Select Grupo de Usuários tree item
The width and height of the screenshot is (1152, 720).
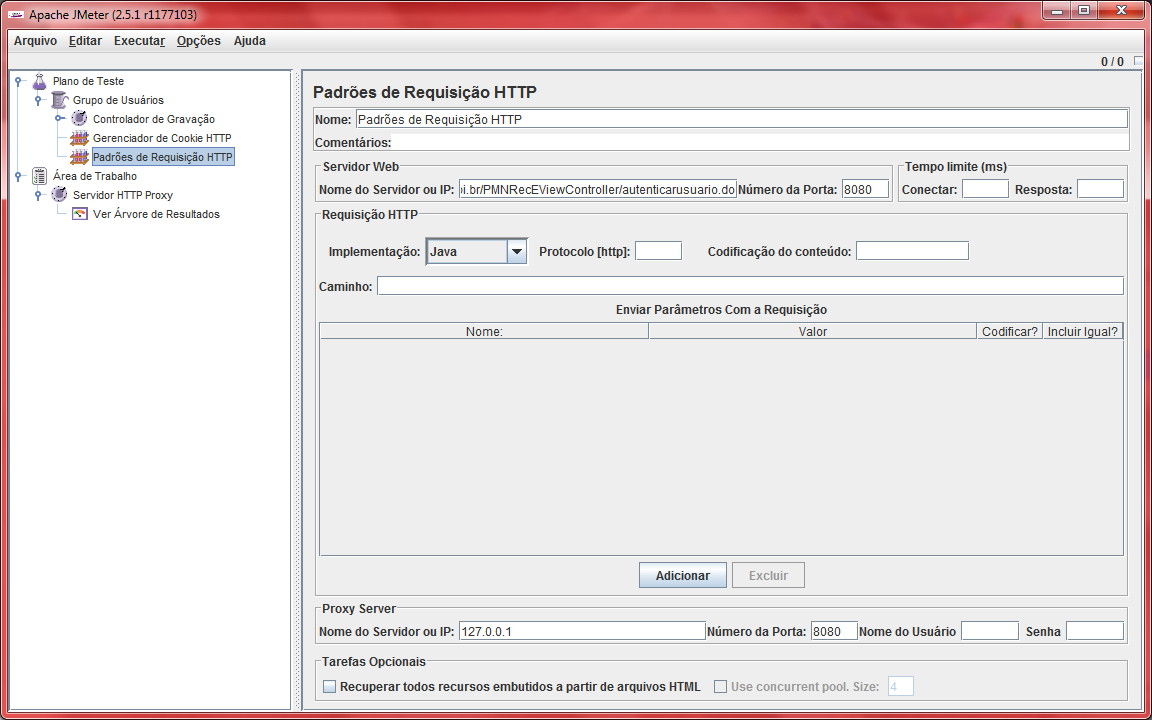pyautogui.click(x=118, y=100)
